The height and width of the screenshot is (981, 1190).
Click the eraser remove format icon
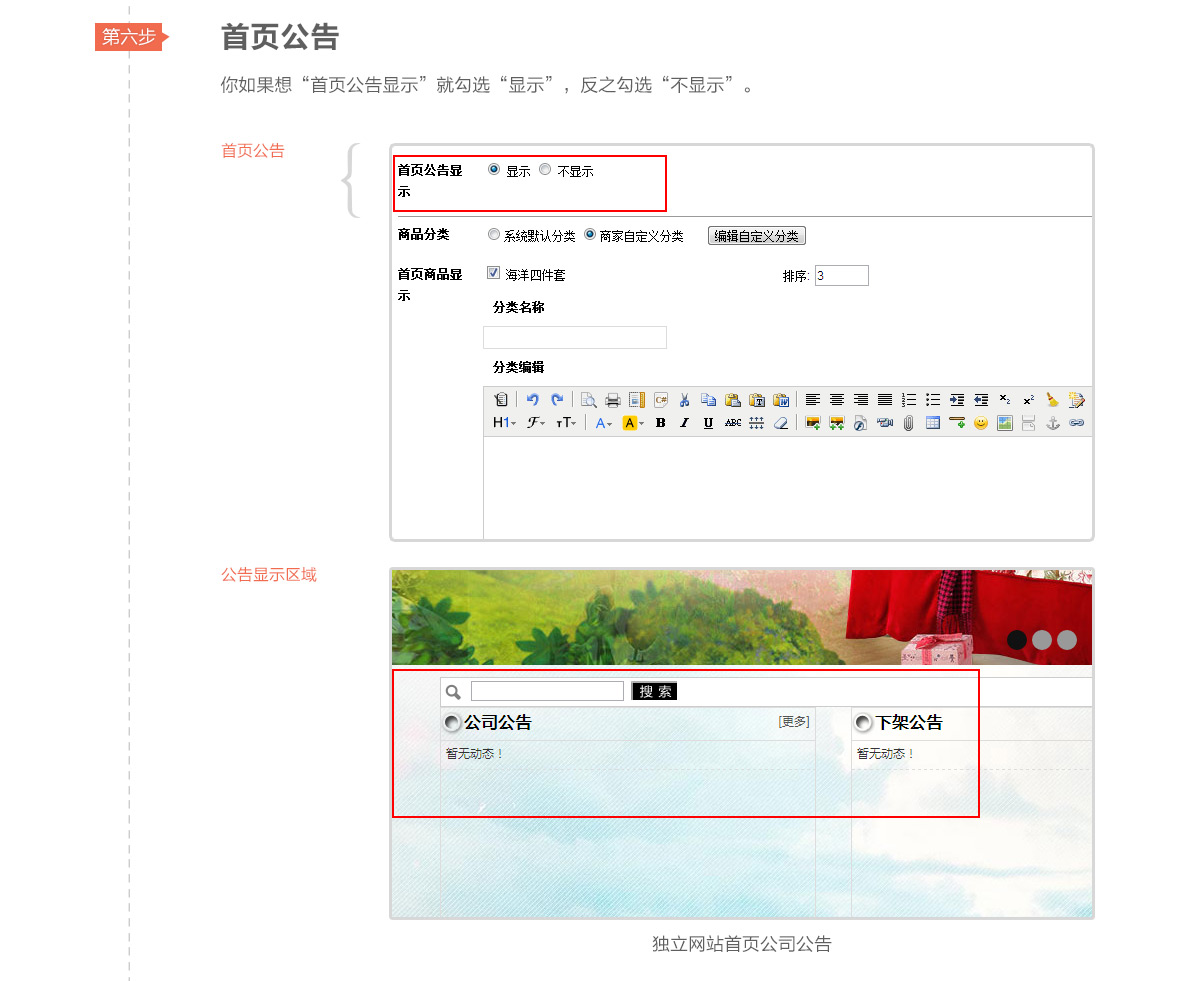(781, 423)
